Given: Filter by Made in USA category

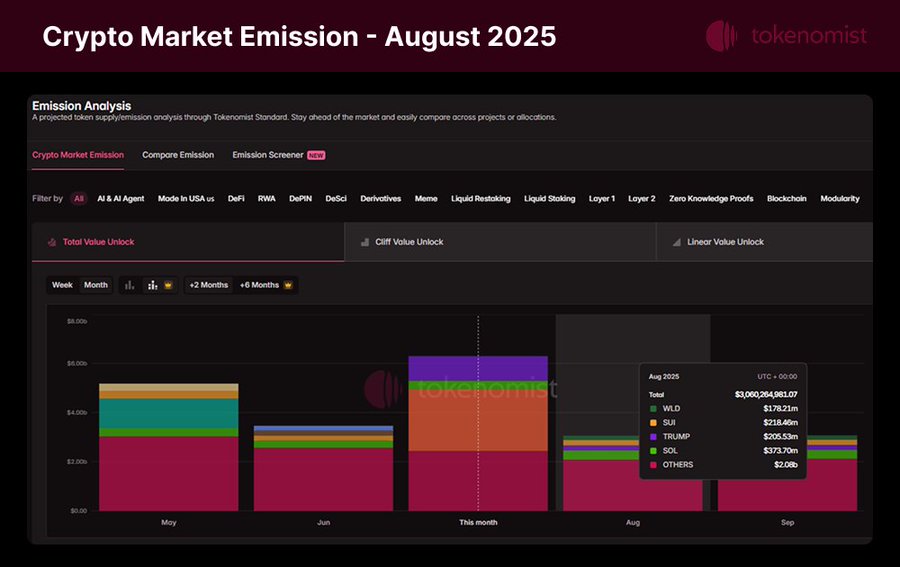Looking at the screenshot, I should (186, 199).
